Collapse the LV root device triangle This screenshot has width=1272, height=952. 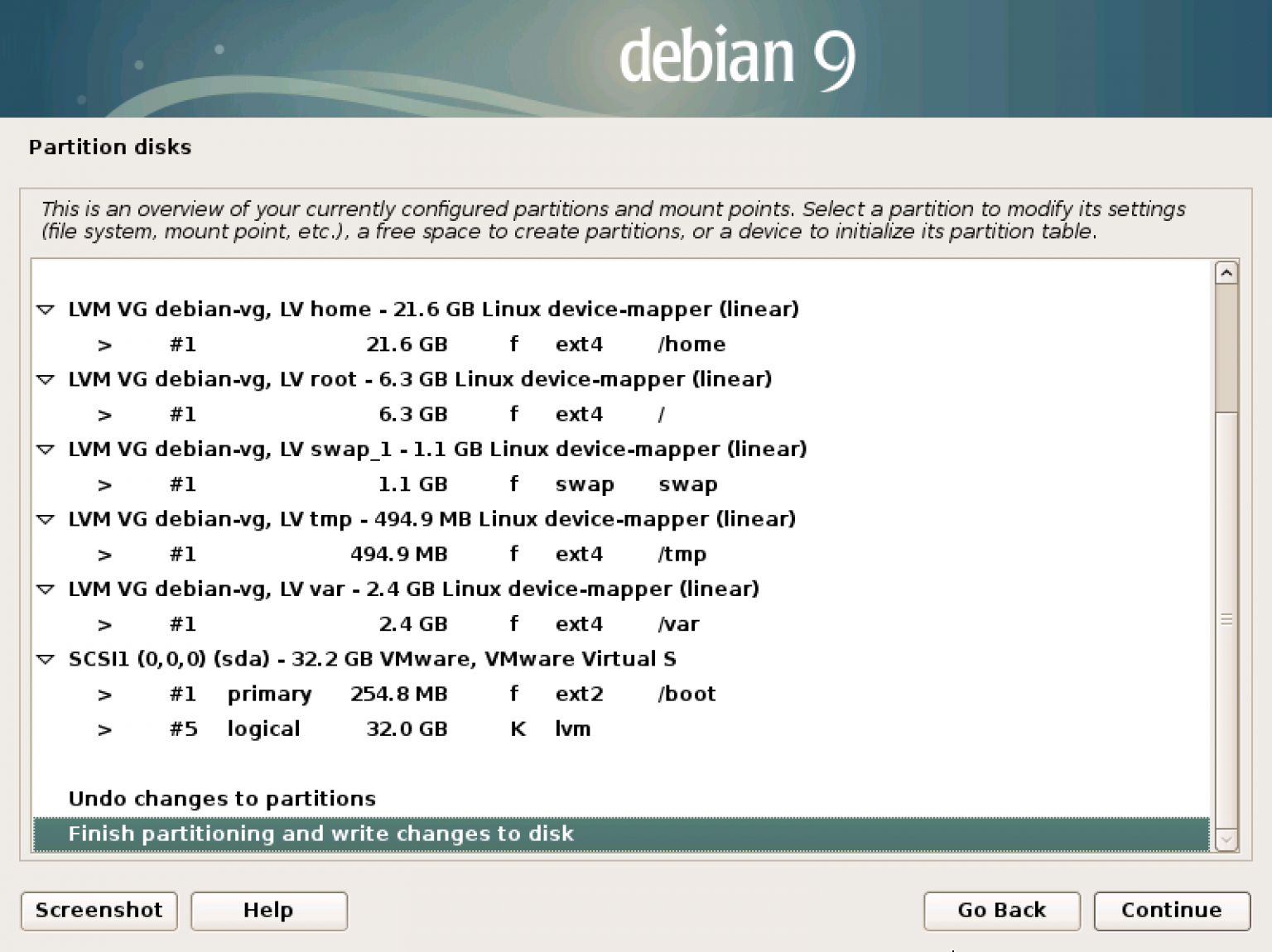(x=46, y=380)
